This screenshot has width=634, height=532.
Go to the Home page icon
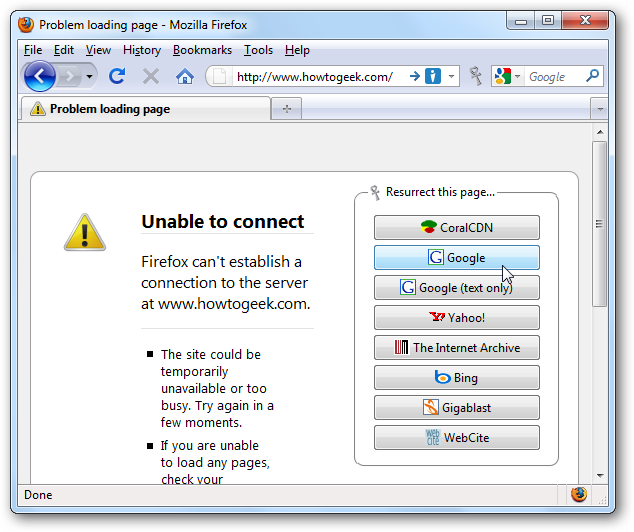[185, 76]
